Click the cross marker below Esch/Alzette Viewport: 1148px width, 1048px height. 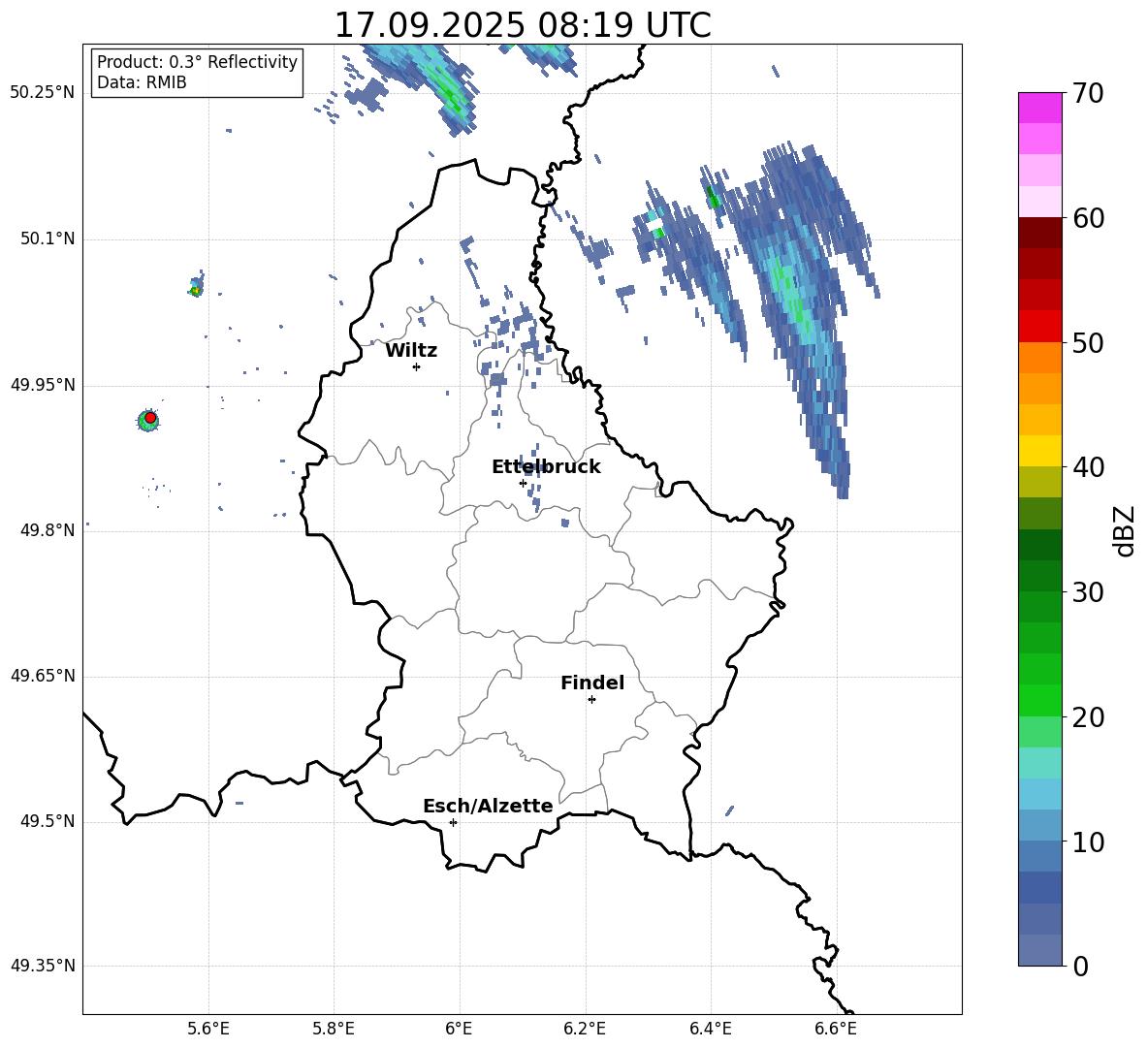click(x=453, y=822)
